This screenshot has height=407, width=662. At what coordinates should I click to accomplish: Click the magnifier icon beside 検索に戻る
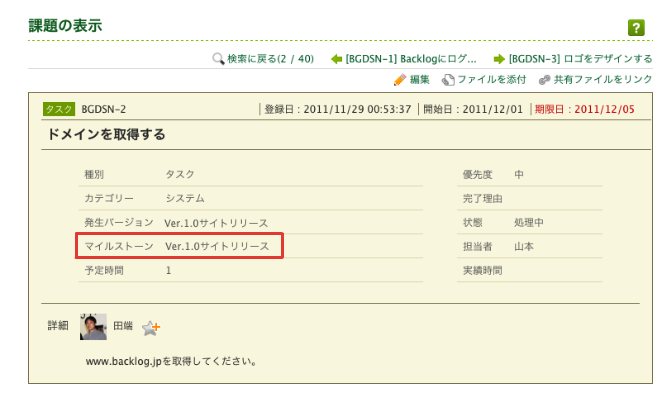(x=218, y=59)
